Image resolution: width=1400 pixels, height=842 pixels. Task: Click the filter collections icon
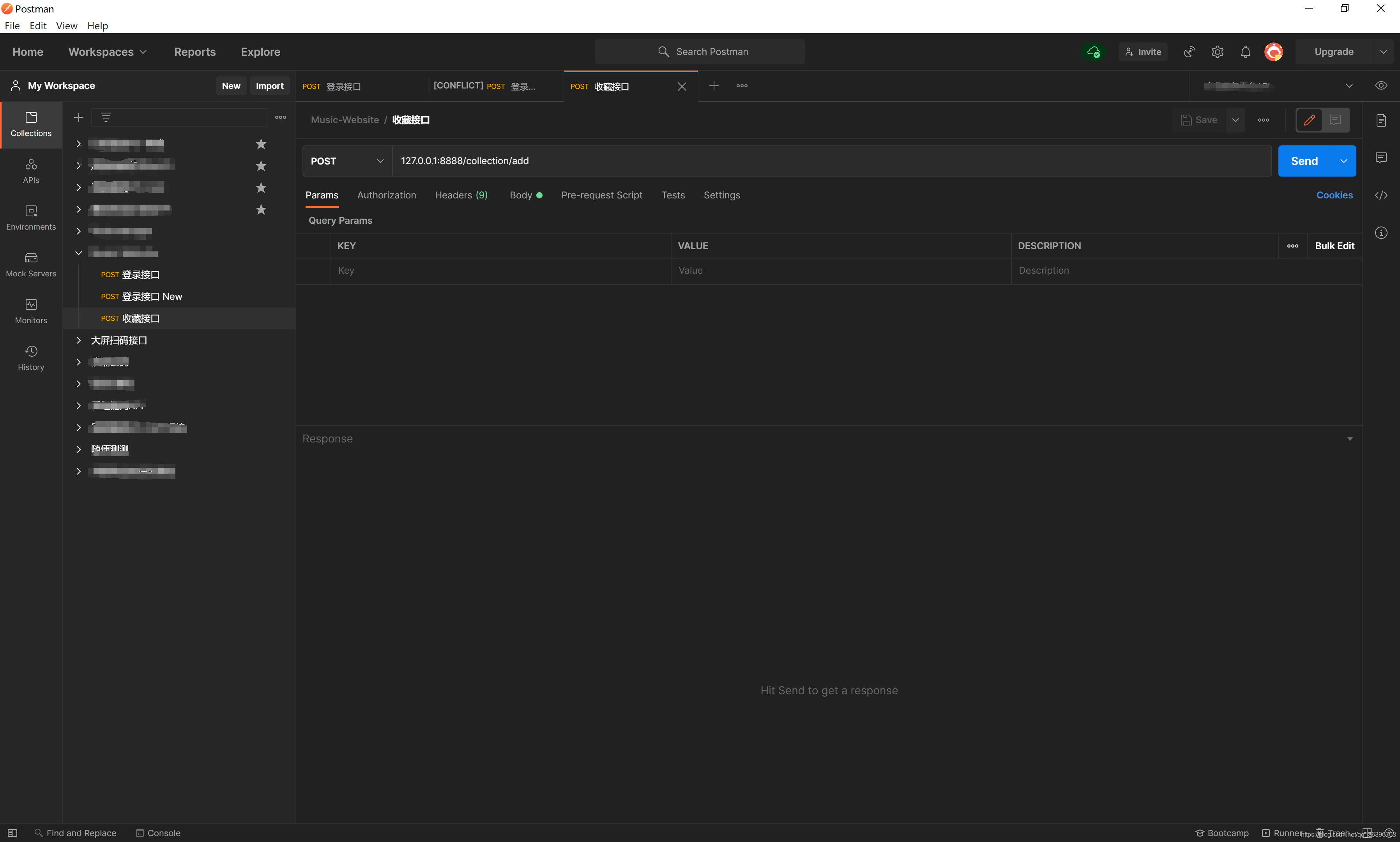106,117
